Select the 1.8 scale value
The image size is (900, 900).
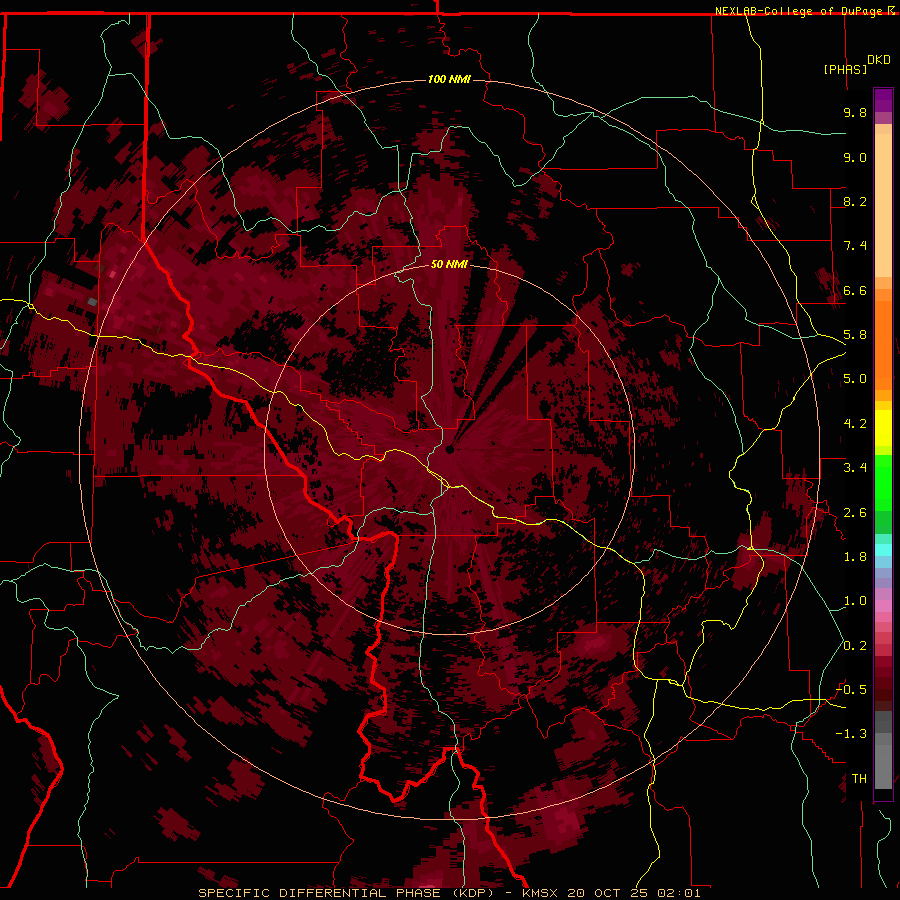click(855, 557)
